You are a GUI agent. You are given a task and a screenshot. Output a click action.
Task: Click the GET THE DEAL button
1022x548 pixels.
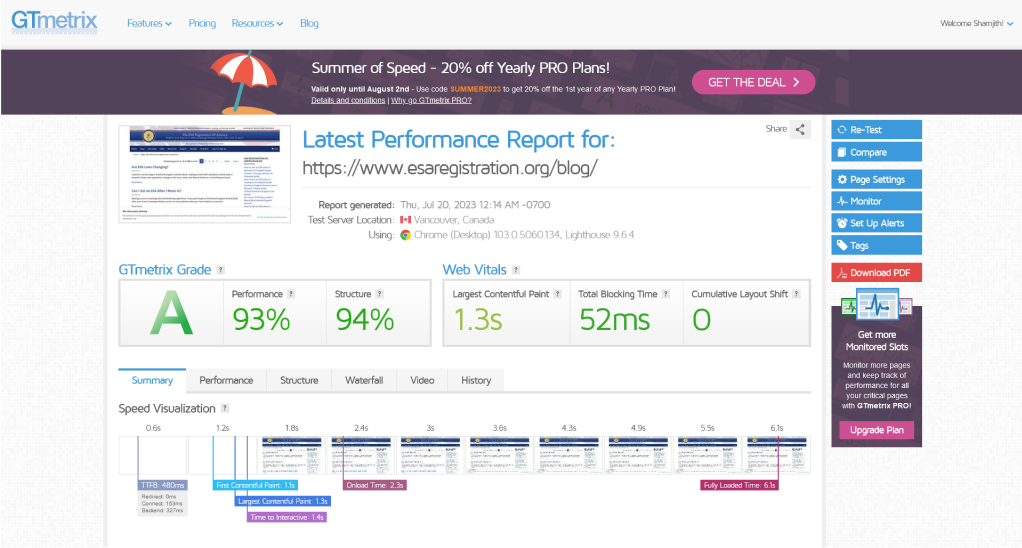coord(753,82)
